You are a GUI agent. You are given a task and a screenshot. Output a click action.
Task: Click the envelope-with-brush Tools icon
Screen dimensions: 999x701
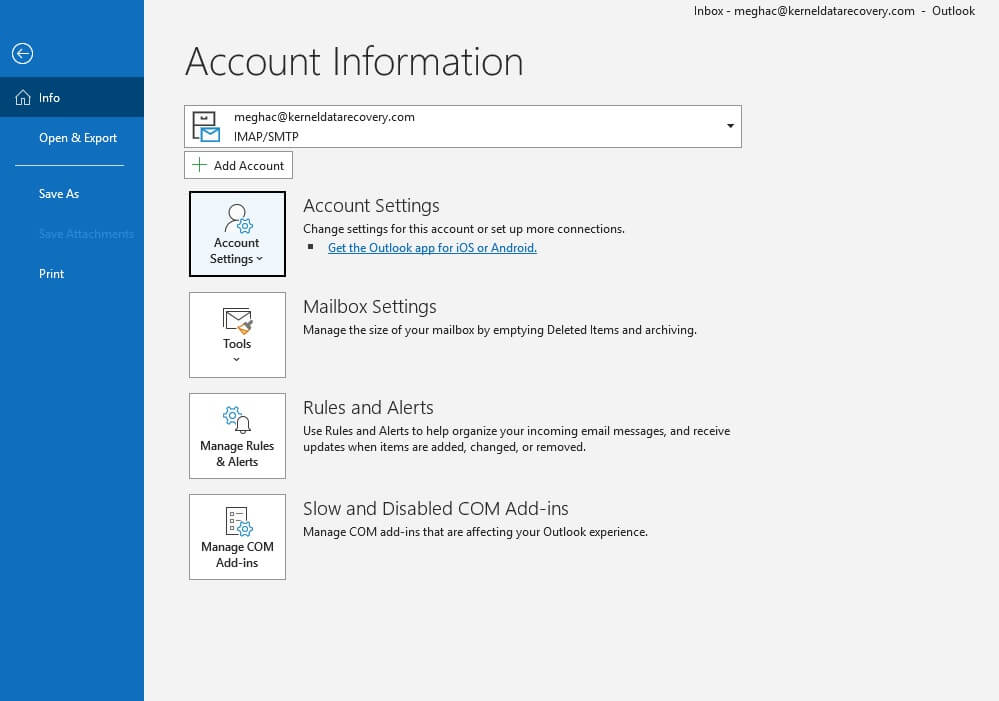pyautogui.click(x=238, y=321)
